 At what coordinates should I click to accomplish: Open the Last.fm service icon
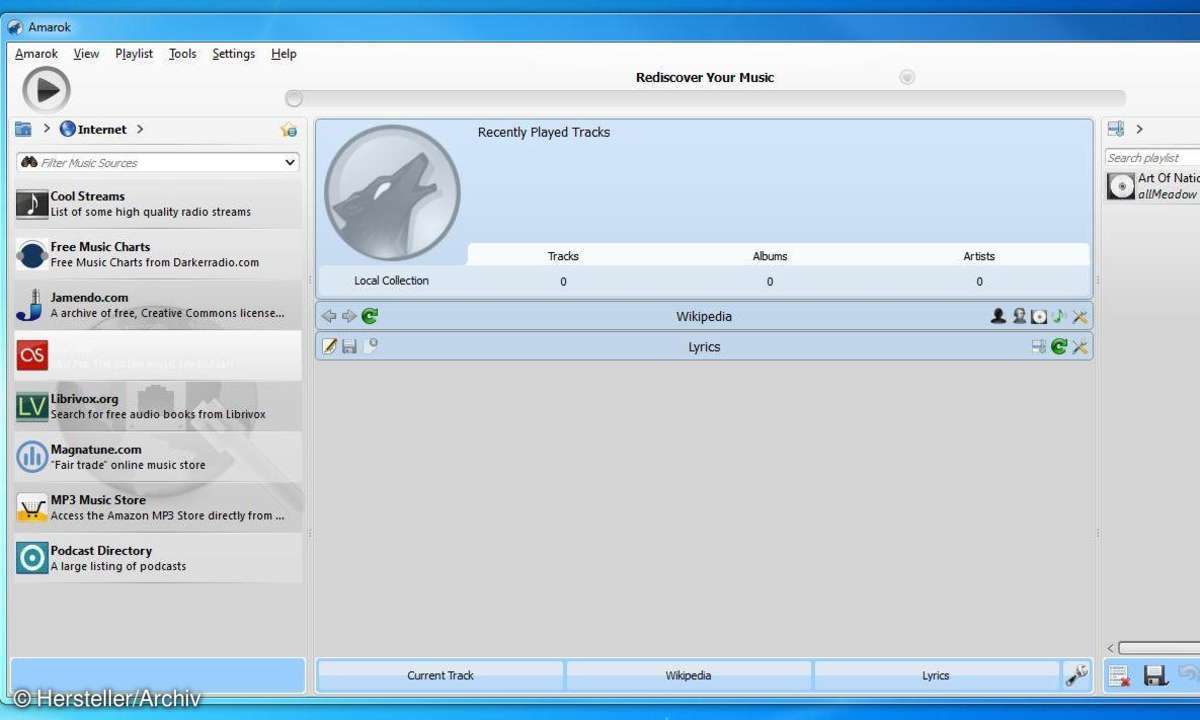pyautogui.click(x=32, y=355)
